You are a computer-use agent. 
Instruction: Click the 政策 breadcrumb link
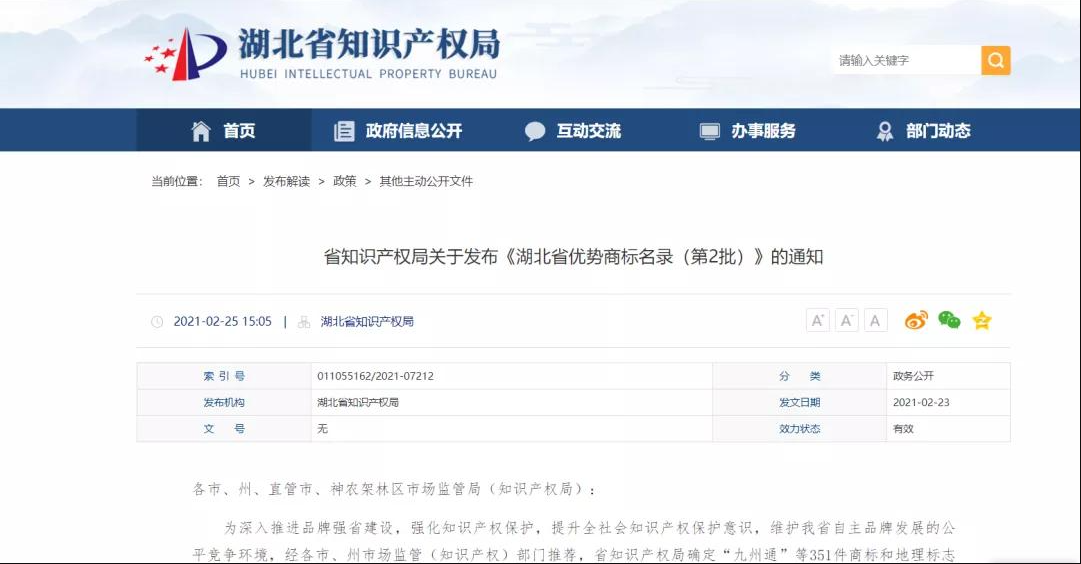pyautogui.click(x=344, y=182)
